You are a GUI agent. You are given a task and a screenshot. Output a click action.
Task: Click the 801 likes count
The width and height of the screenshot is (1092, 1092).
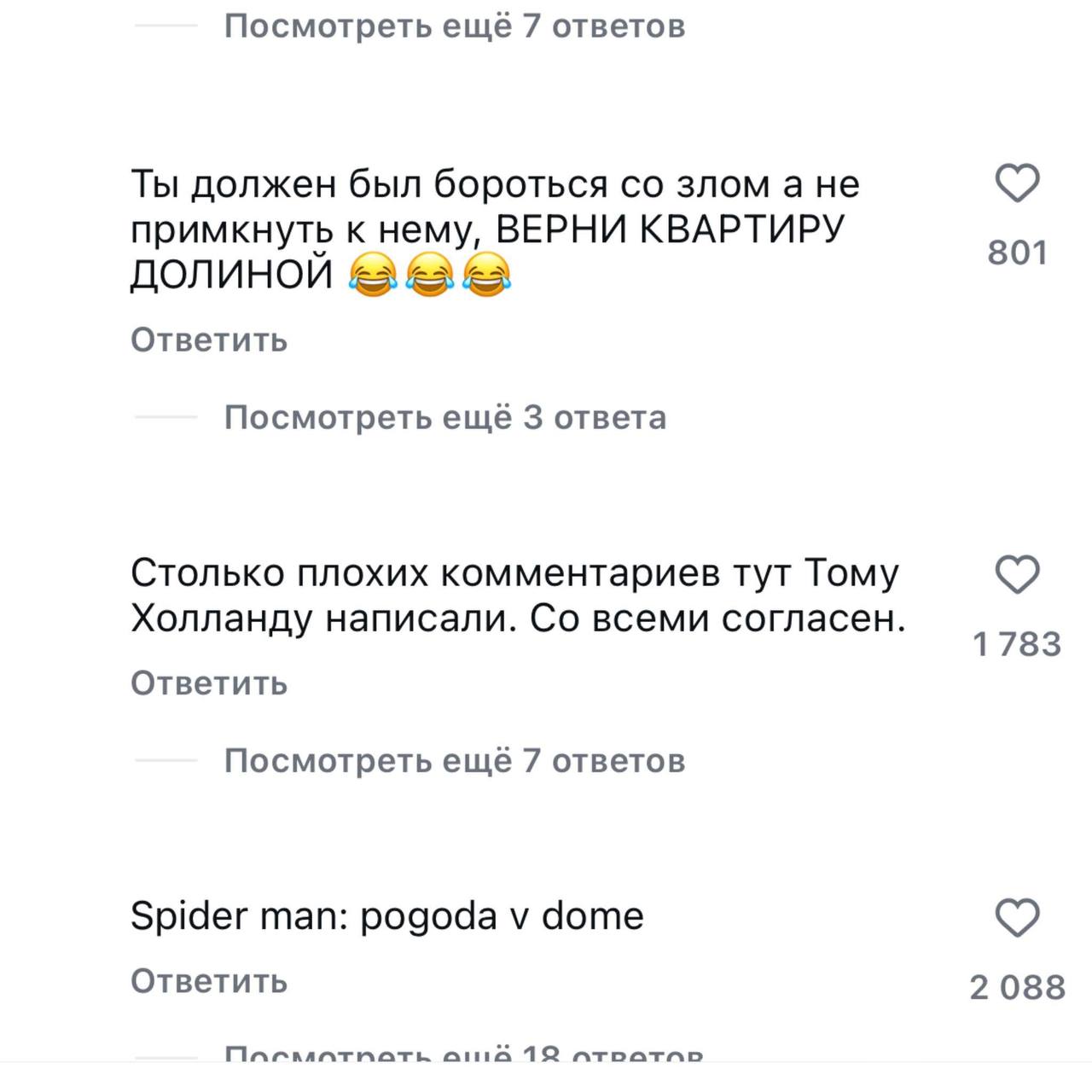pos(1017,253)
